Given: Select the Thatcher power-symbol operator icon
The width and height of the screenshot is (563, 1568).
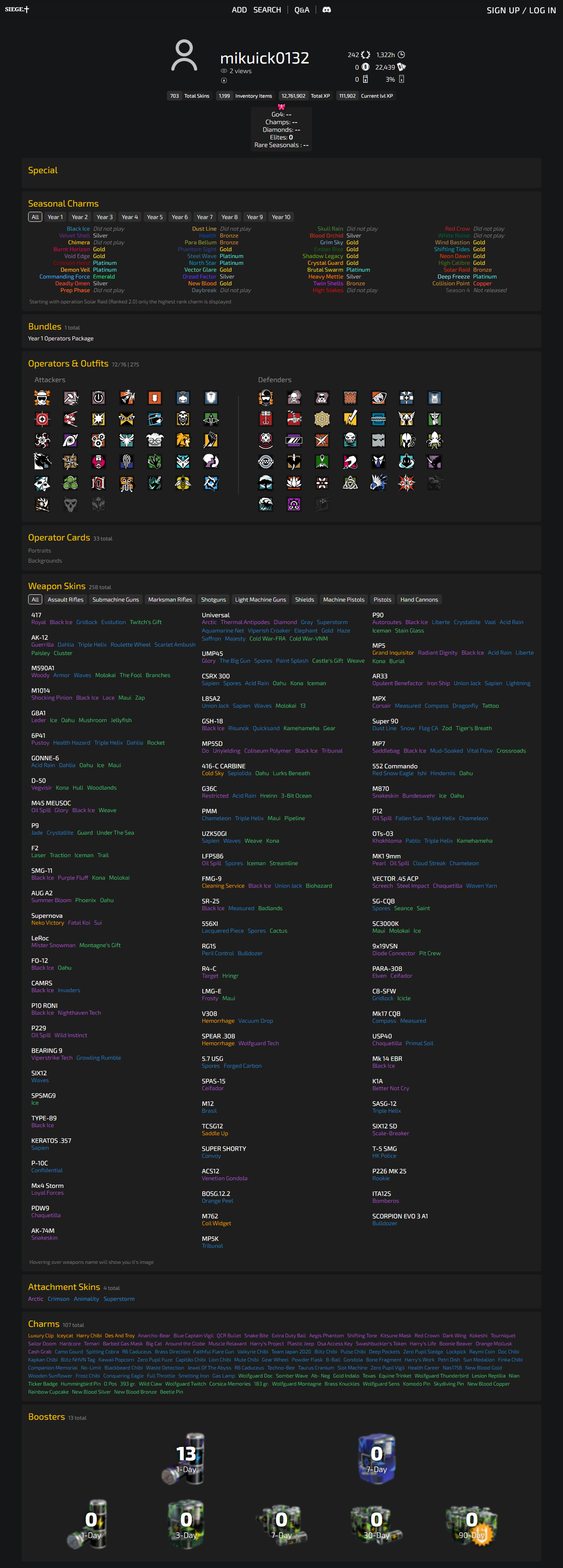Looking at the screenshot, I should tap(98, 398).
